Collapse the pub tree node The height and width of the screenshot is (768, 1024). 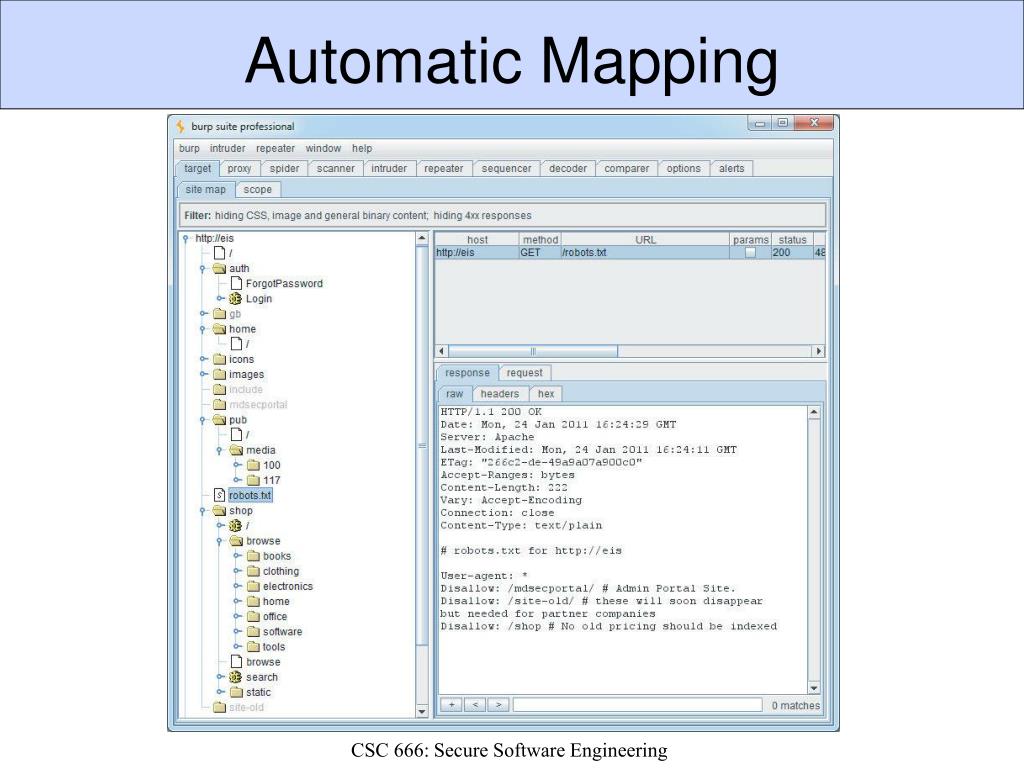click(x=203, y=421)
